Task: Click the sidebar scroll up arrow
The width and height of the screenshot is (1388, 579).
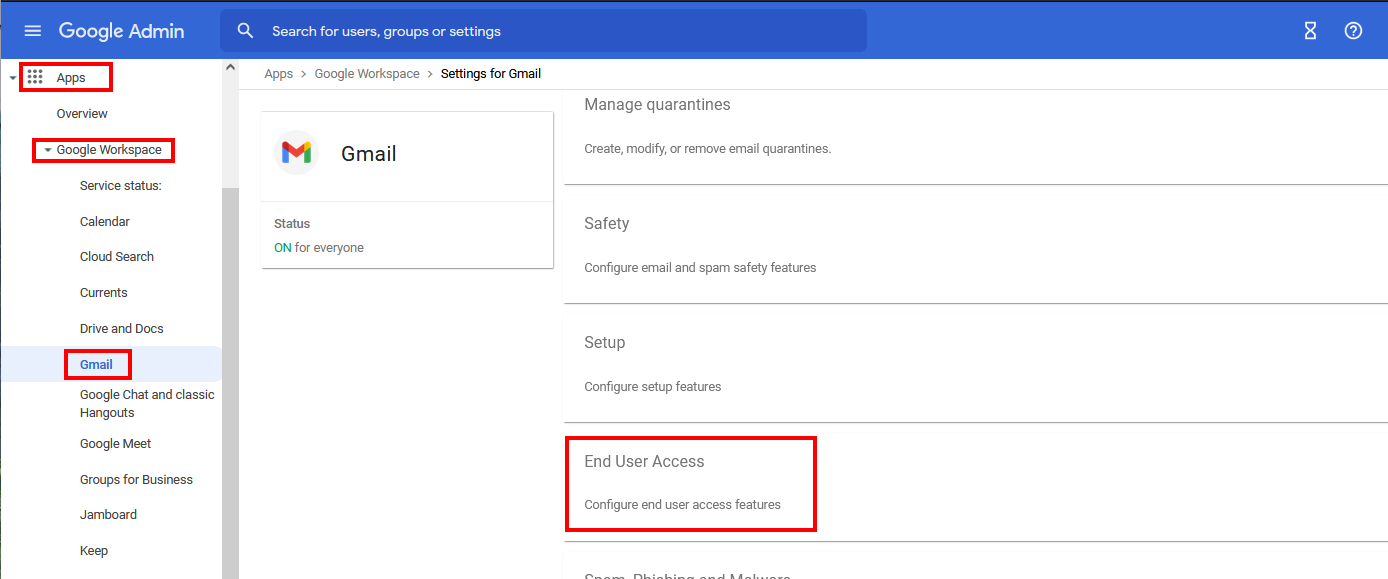Action: click(x=230, y=68)
